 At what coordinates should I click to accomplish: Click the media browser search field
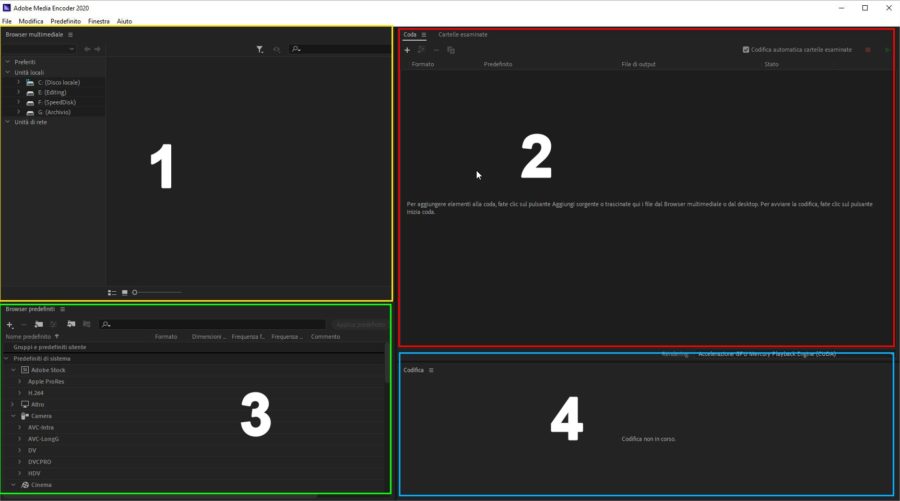(340, 50)
